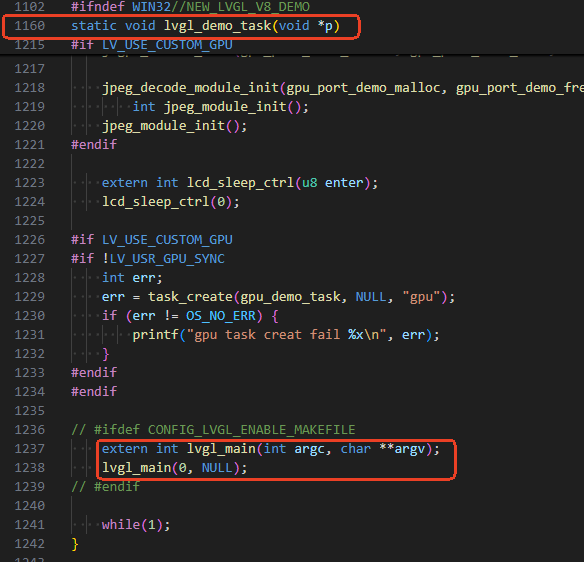The width and height of the screenshot is (584, 562).
Task: Click comment '#ifdef CONFIG_LVGL_ENABLE_MAKEFILE'
Action: 213,430
